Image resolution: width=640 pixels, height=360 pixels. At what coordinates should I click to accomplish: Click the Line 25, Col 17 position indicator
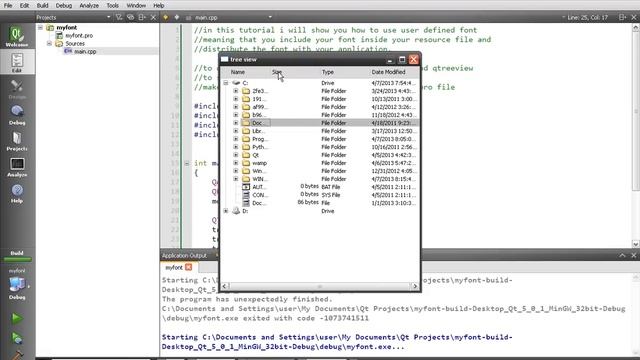tap(587, 17)
